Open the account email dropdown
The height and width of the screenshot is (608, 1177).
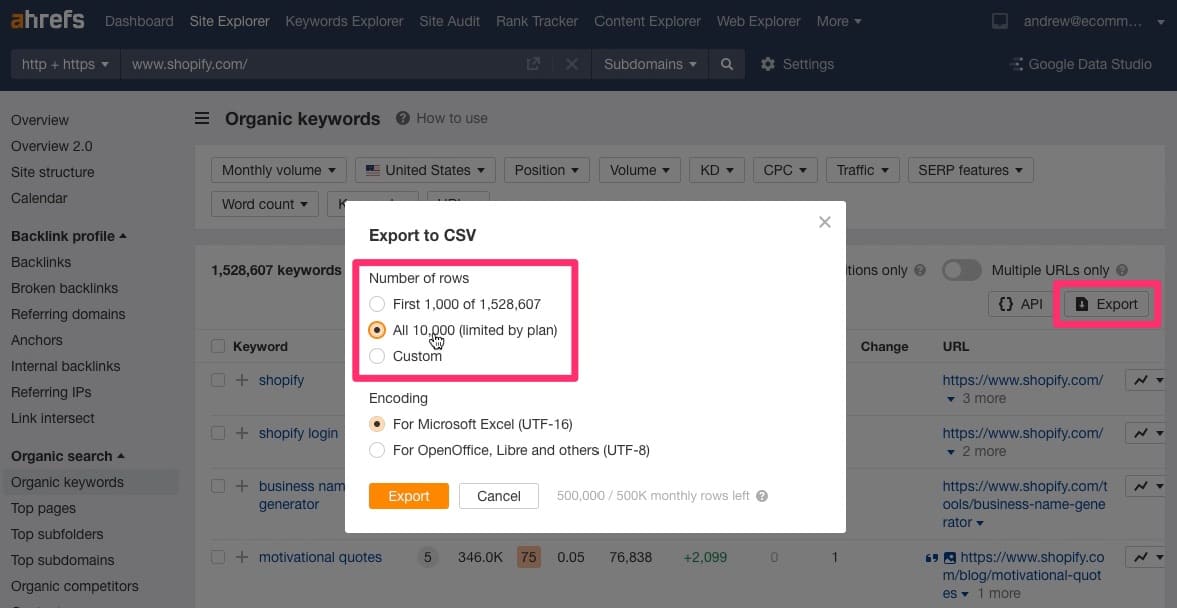(1094, 22)
